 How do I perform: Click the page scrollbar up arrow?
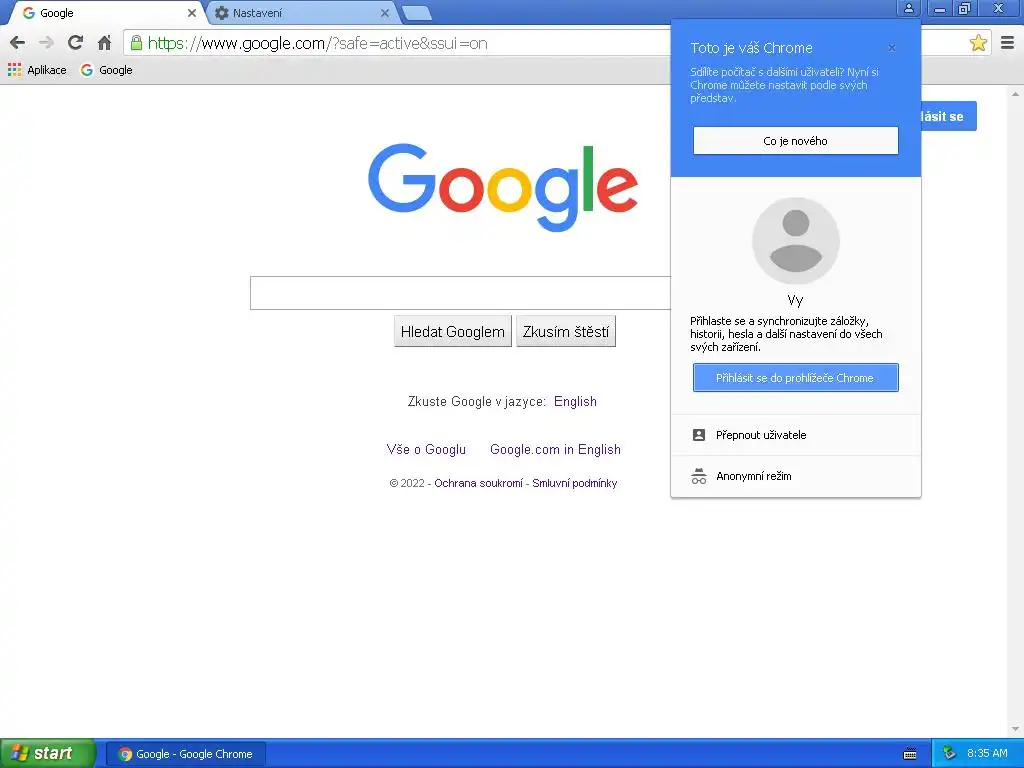coord(1015,95)
